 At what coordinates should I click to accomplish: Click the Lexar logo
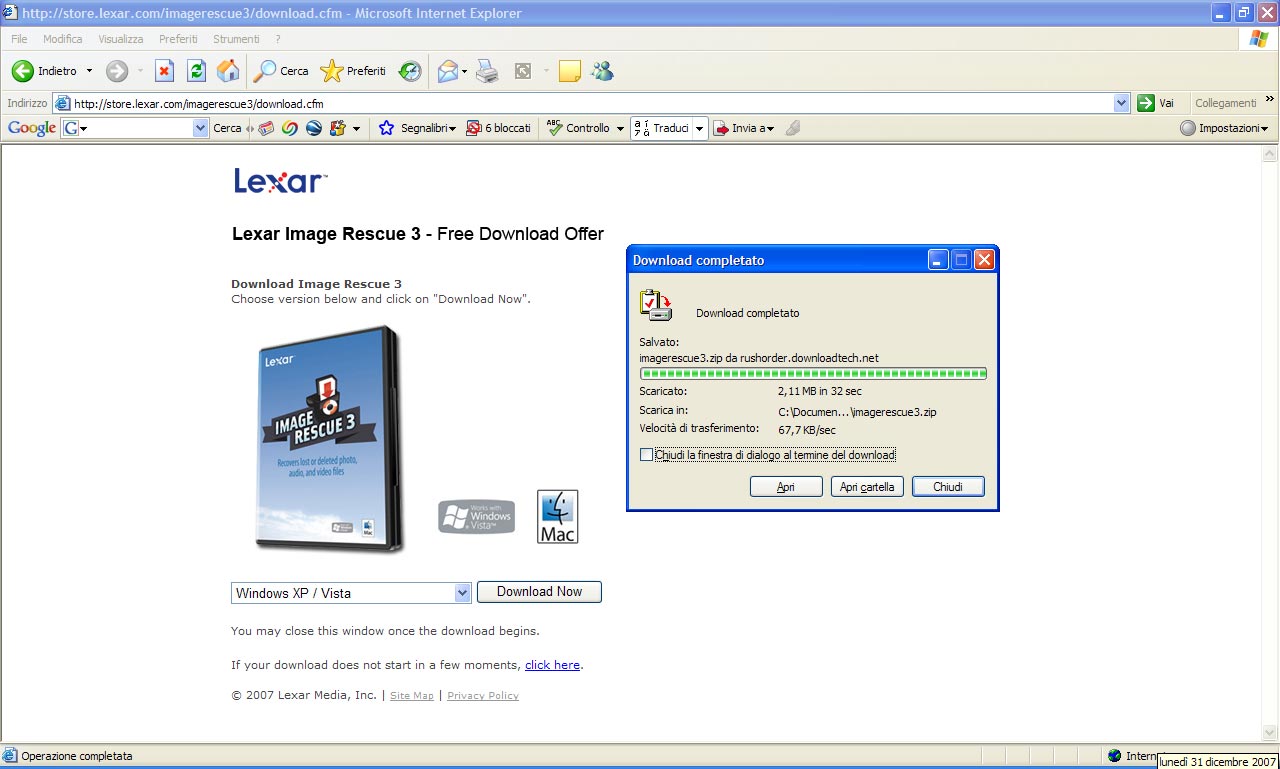[280, 181]
